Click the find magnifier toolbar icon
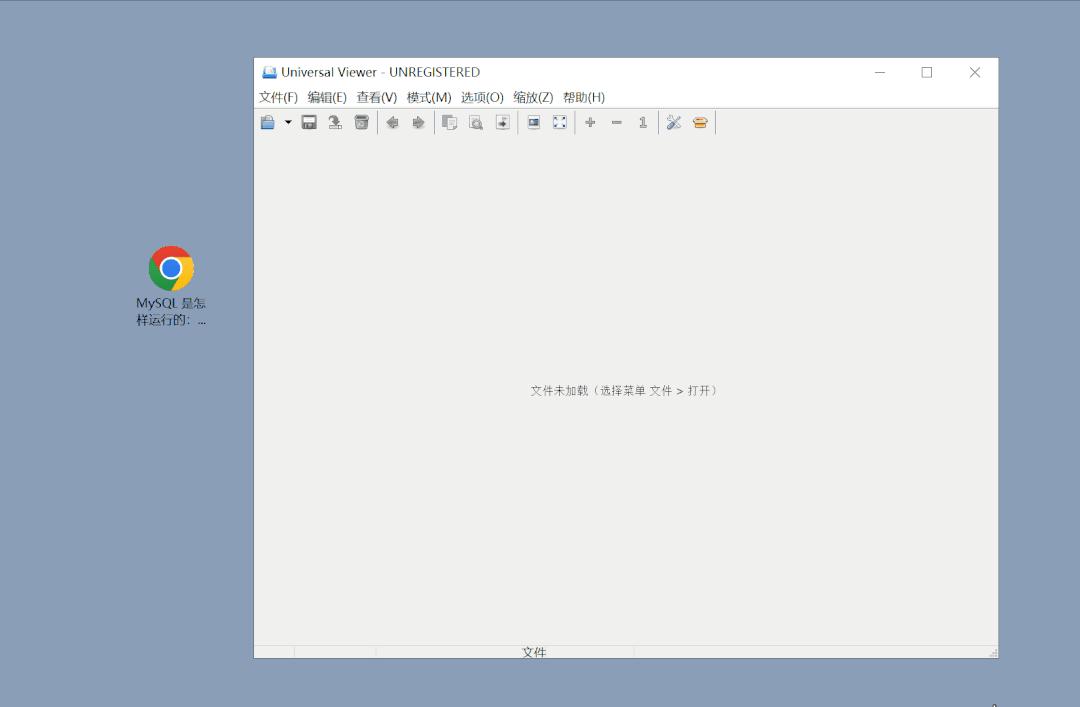1080x707 pixels. 476,122
